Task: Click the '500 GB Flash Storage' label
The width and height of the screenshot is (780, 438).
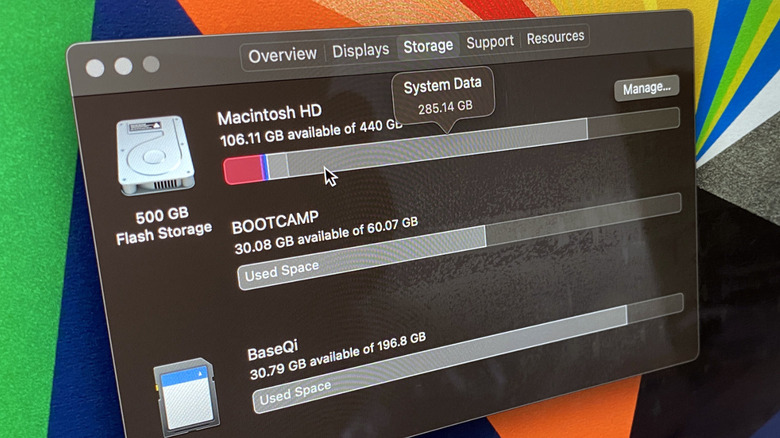Action: click(164, 226)
